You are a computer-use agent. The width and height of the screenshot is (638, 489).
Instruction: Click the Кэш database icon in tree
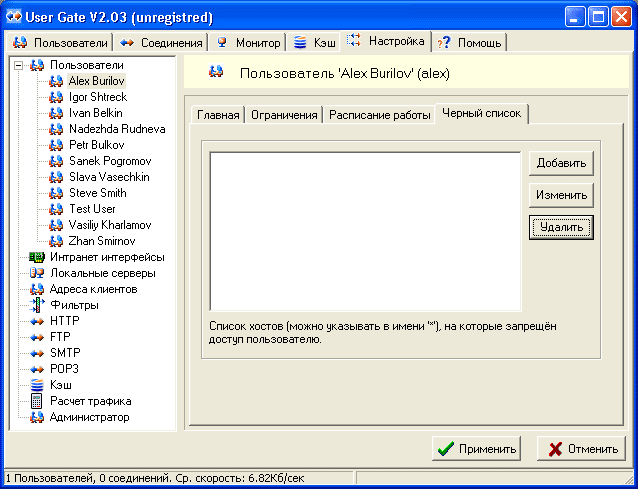(x=37, y=385)
